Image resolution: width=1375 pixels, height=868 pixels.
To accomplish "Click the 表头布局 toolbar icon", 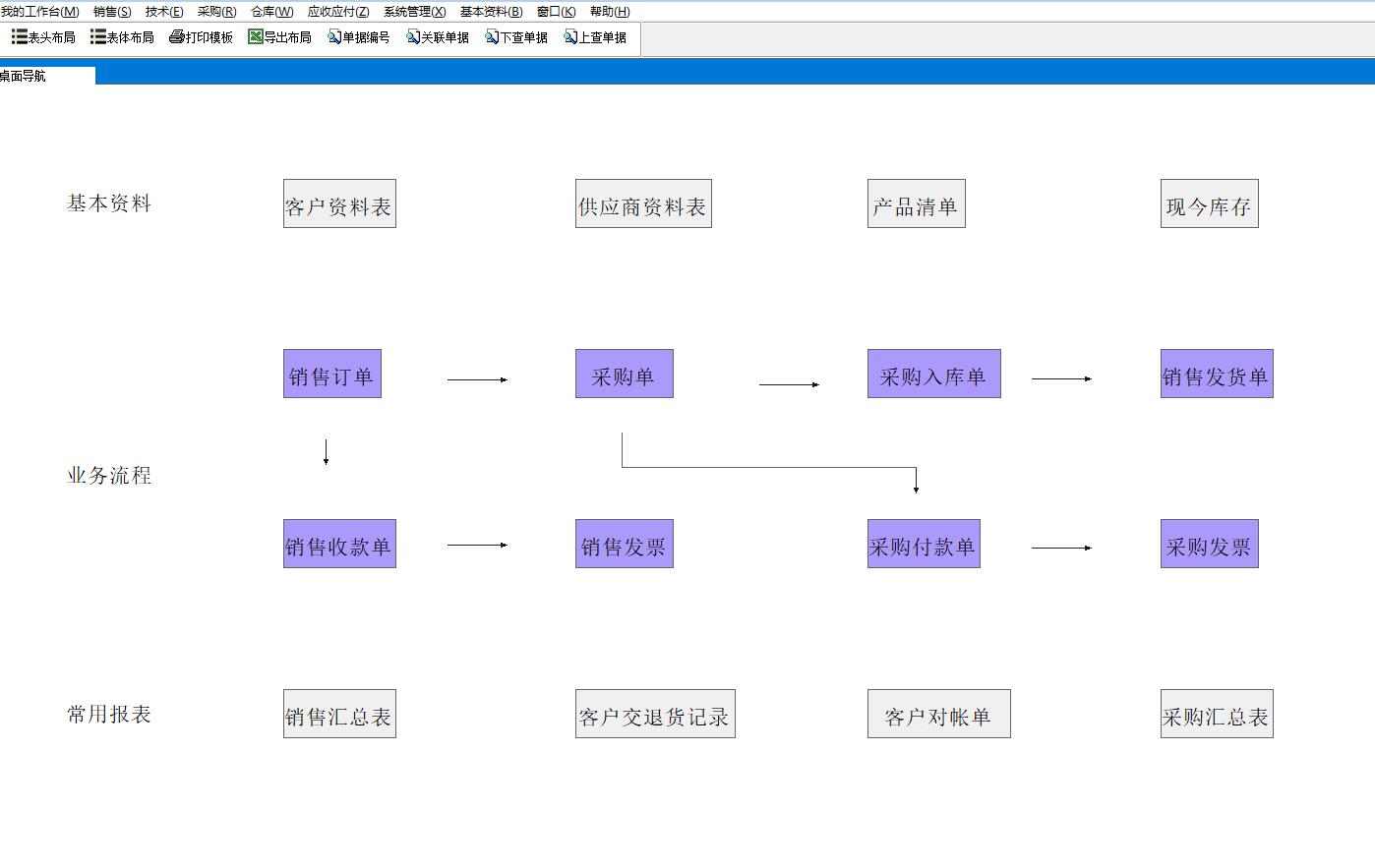I will coord(20,37).
